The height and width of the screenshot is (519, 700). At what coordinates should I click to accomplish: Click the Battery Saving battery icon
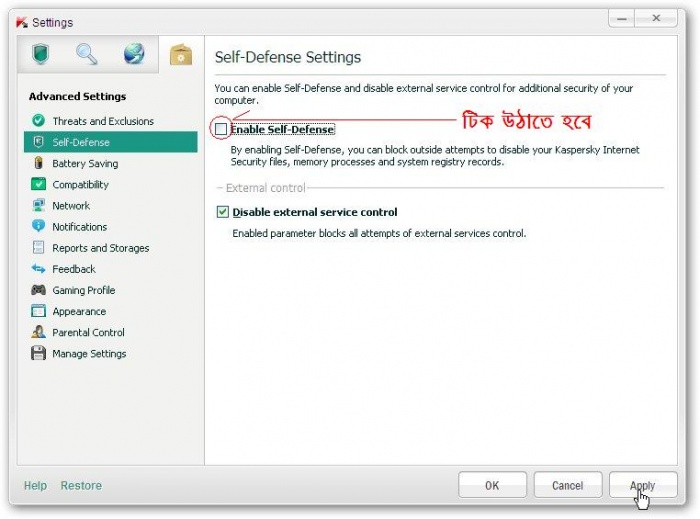(x=38, y=163)
